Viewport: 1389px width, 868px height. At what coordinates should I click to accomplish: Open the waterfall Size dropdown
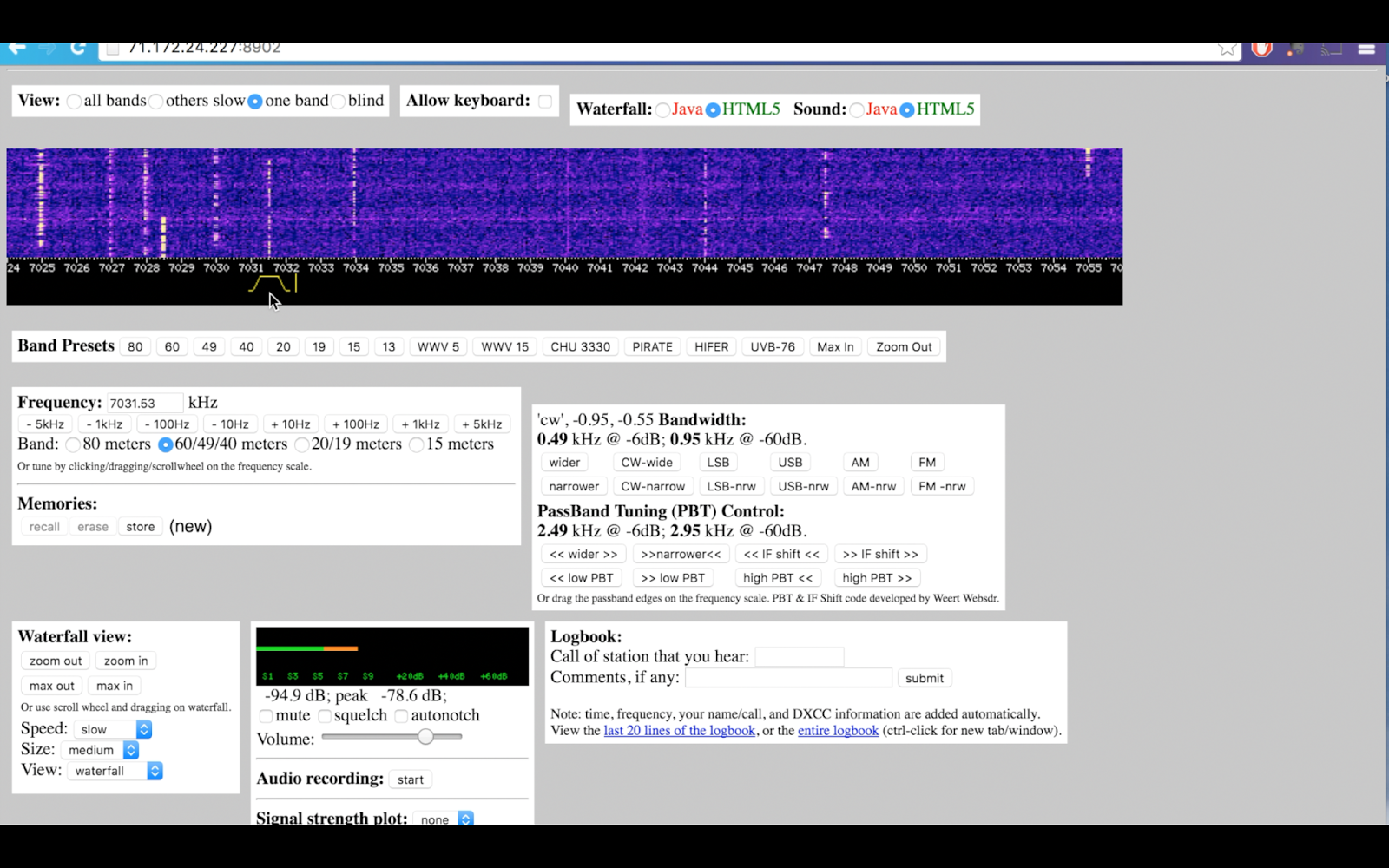coord(101,750)
